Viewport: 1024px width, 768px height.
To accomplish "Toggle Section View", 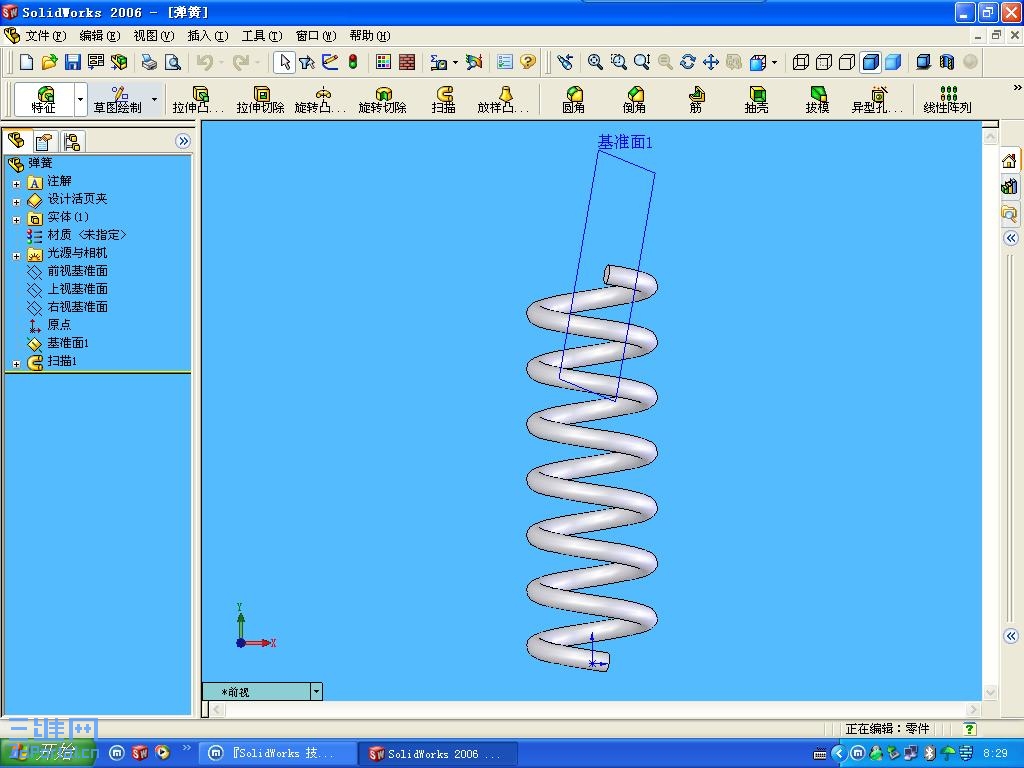I will [x=947, y=62].
